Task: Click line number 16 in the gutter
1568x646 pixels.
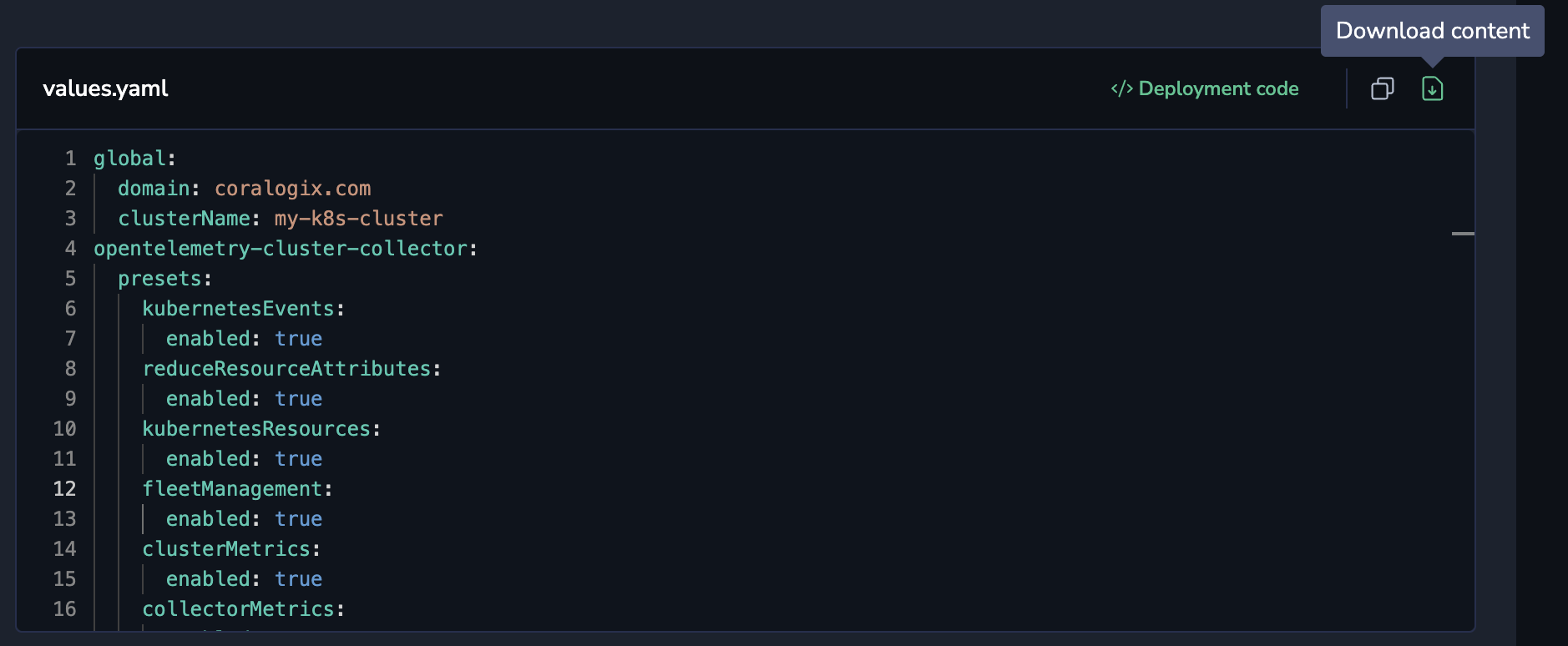Action: click(64, 609)
